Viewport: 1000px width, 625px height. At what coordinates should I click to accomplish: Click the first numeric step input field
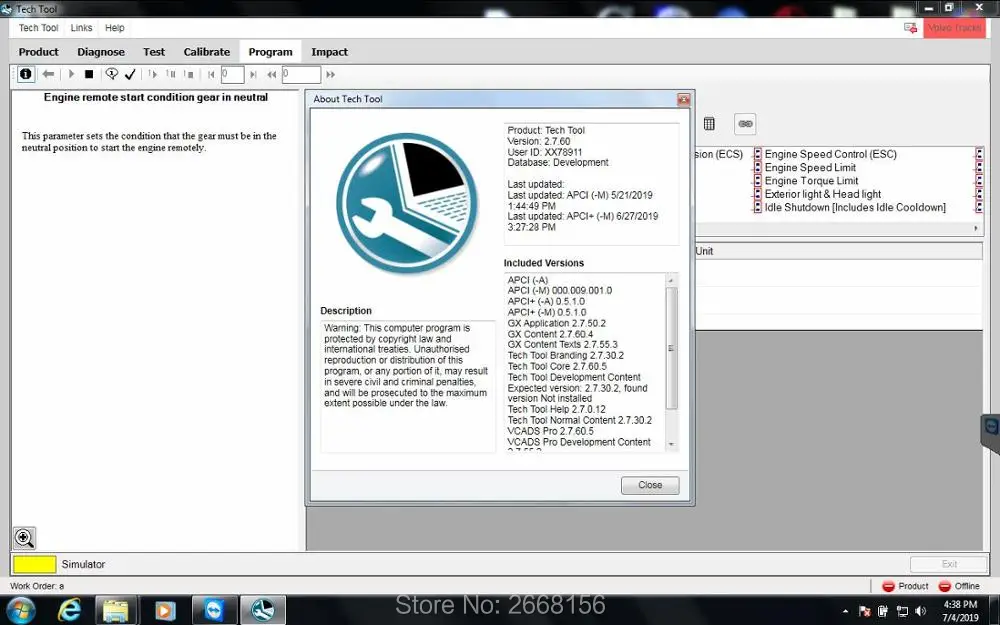(x=232, y=75)
